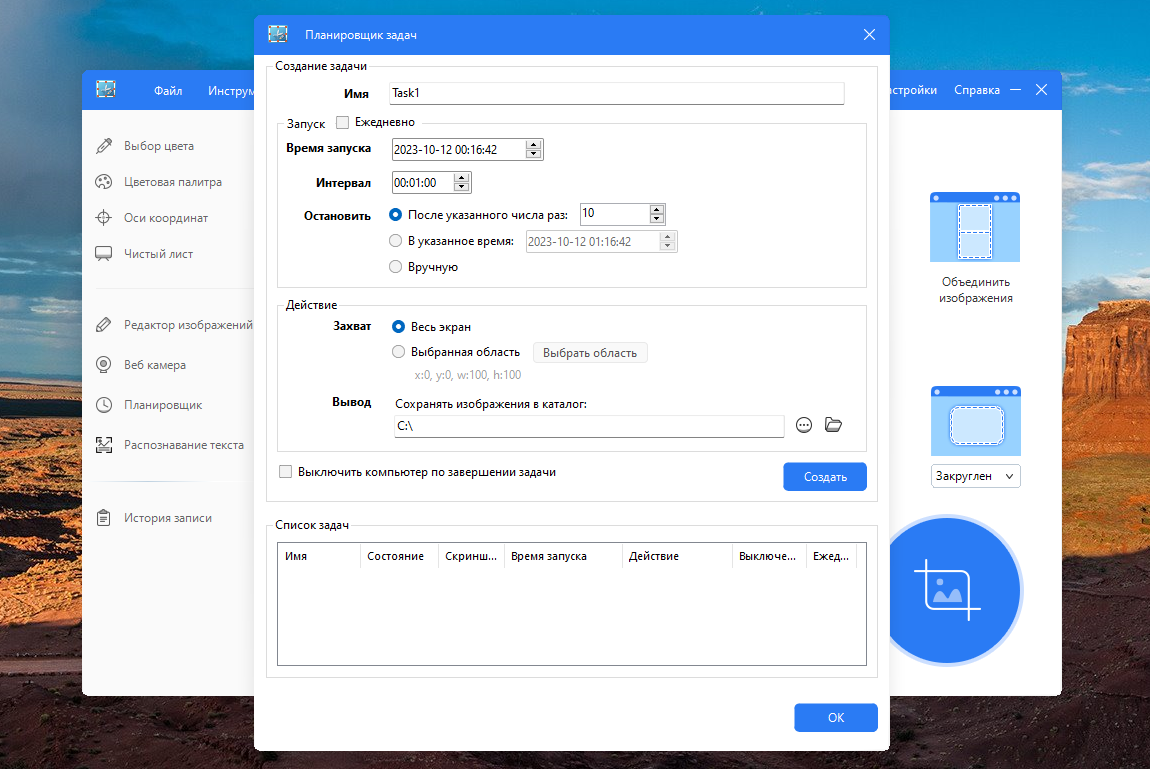Decrease the repeat count spinner value
This screenshot has height=769, width=1150.
(657, 218)
